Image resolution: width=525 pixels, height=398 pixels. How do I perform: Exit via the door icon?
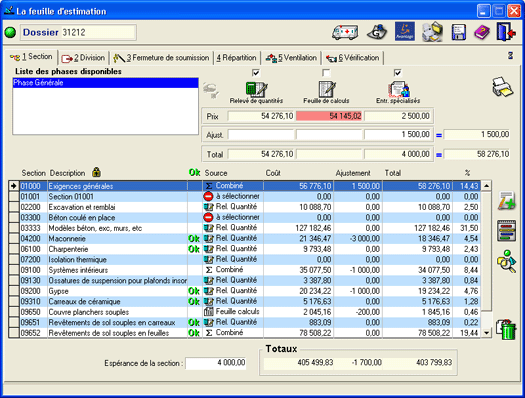coord(506,31)
